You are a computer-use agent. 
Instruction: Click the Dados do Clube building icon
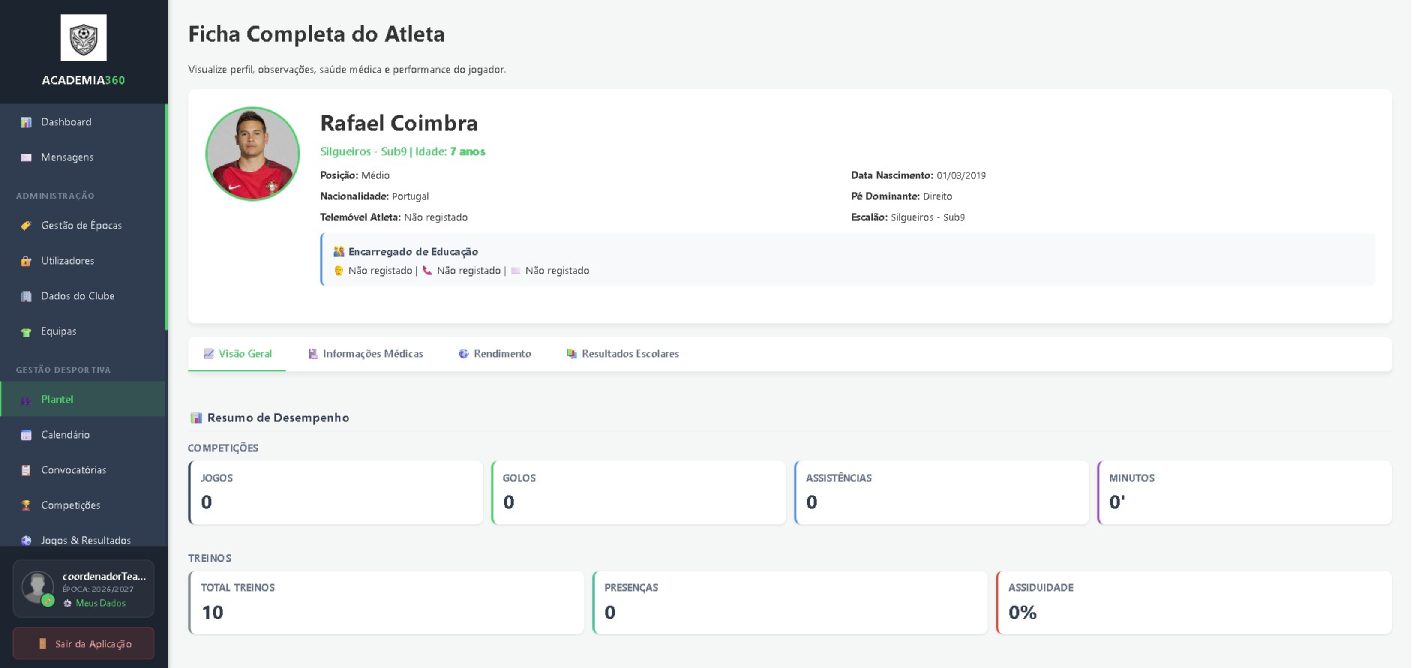pos(26,296)
